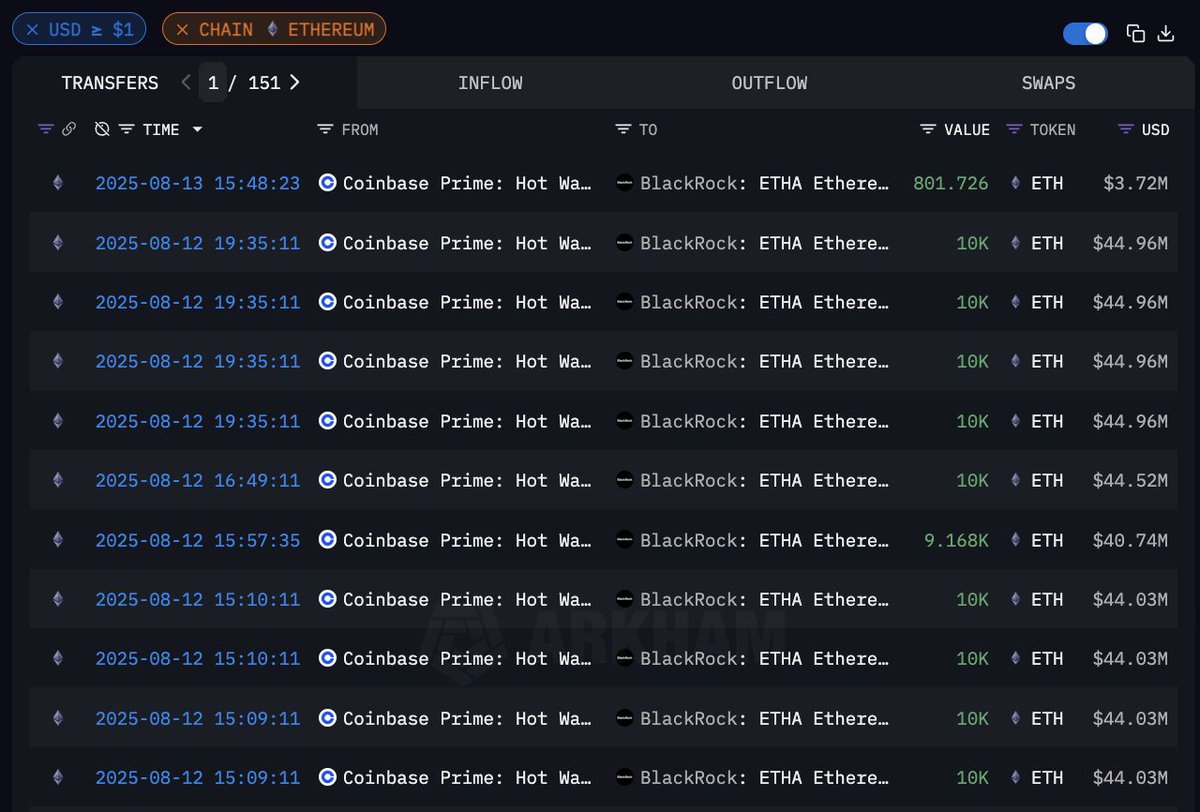The height and width of the screenshot is (812, 1200).
Task: Click ETH token label in 16:49:11 row
Action: tap(1047, 480)
